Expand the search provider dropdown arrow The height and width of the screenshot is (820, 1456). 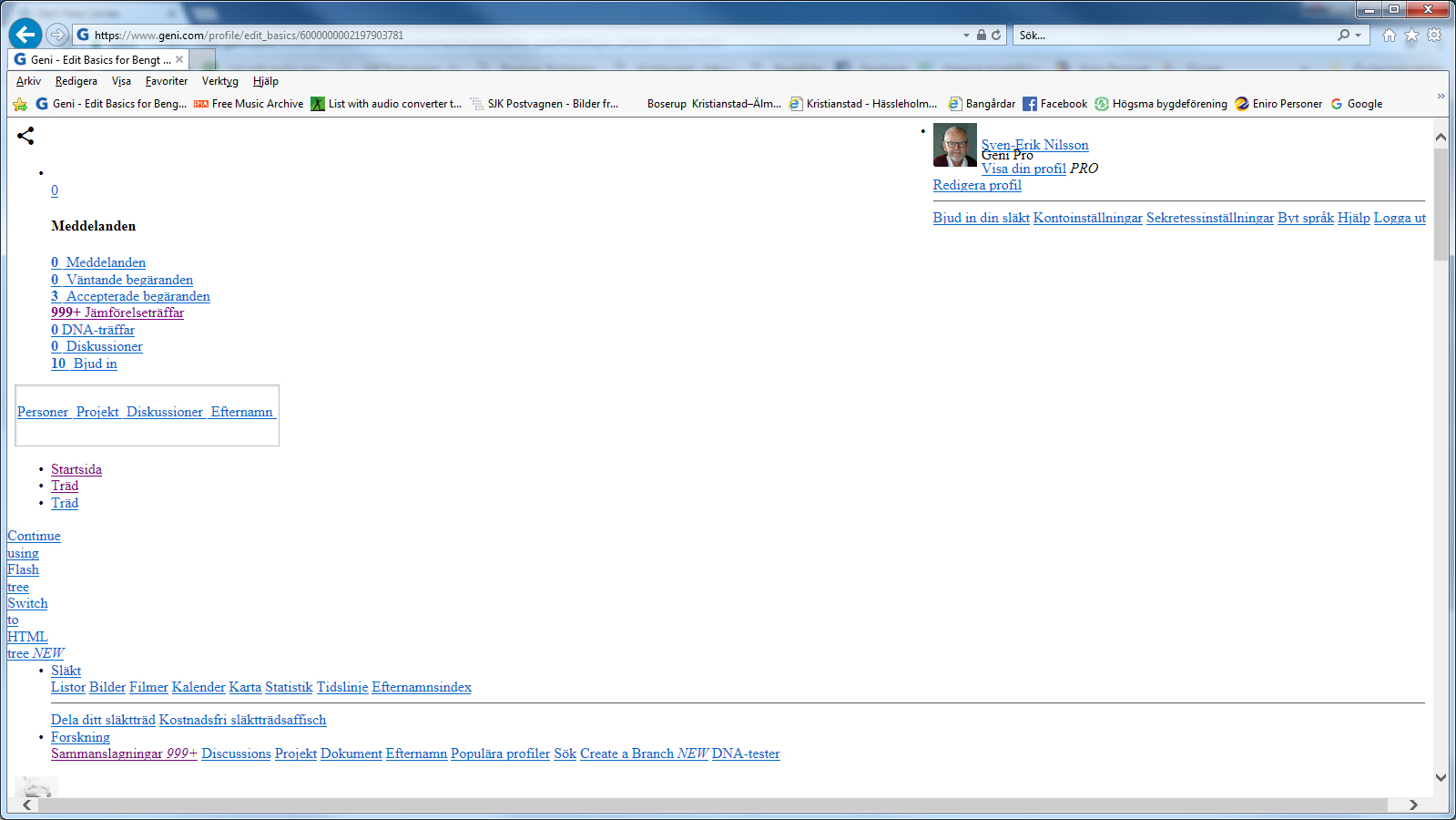[1358, 36]
